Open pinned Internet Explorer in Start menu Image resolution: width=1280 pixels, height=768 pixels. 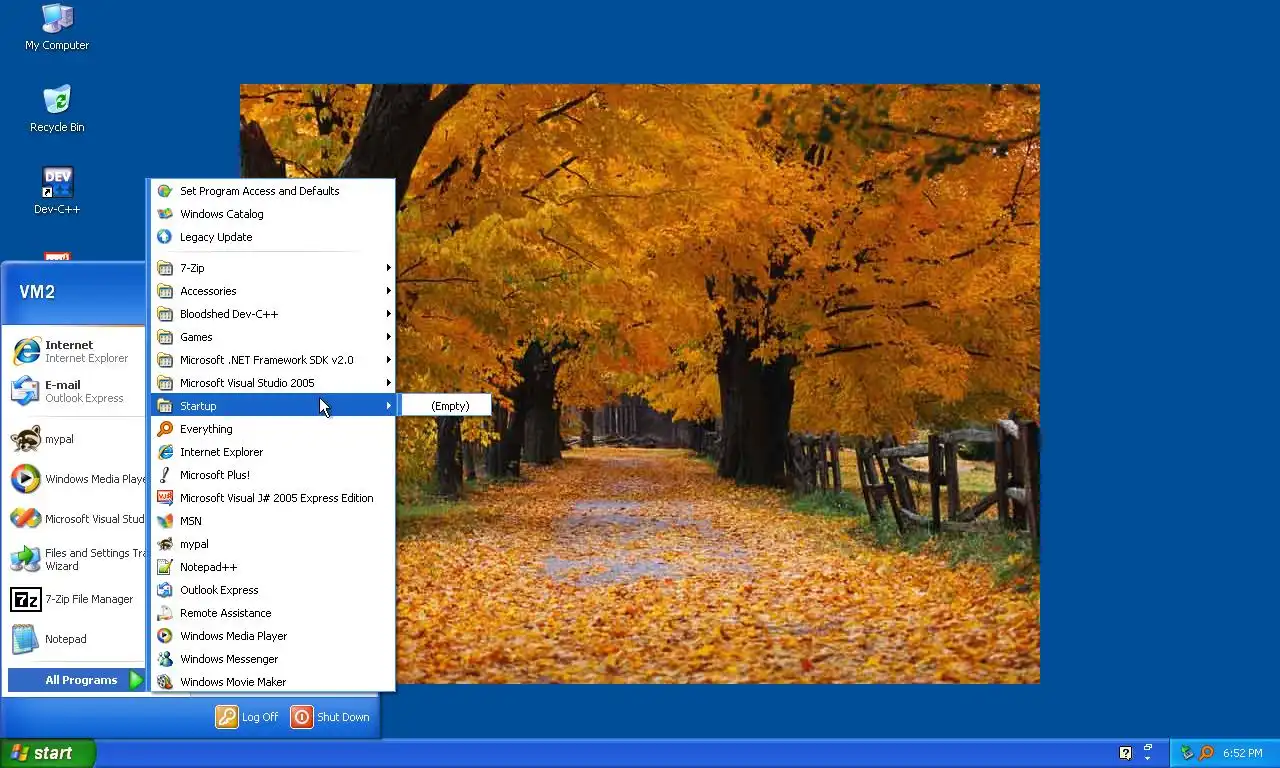click(76, 351)
